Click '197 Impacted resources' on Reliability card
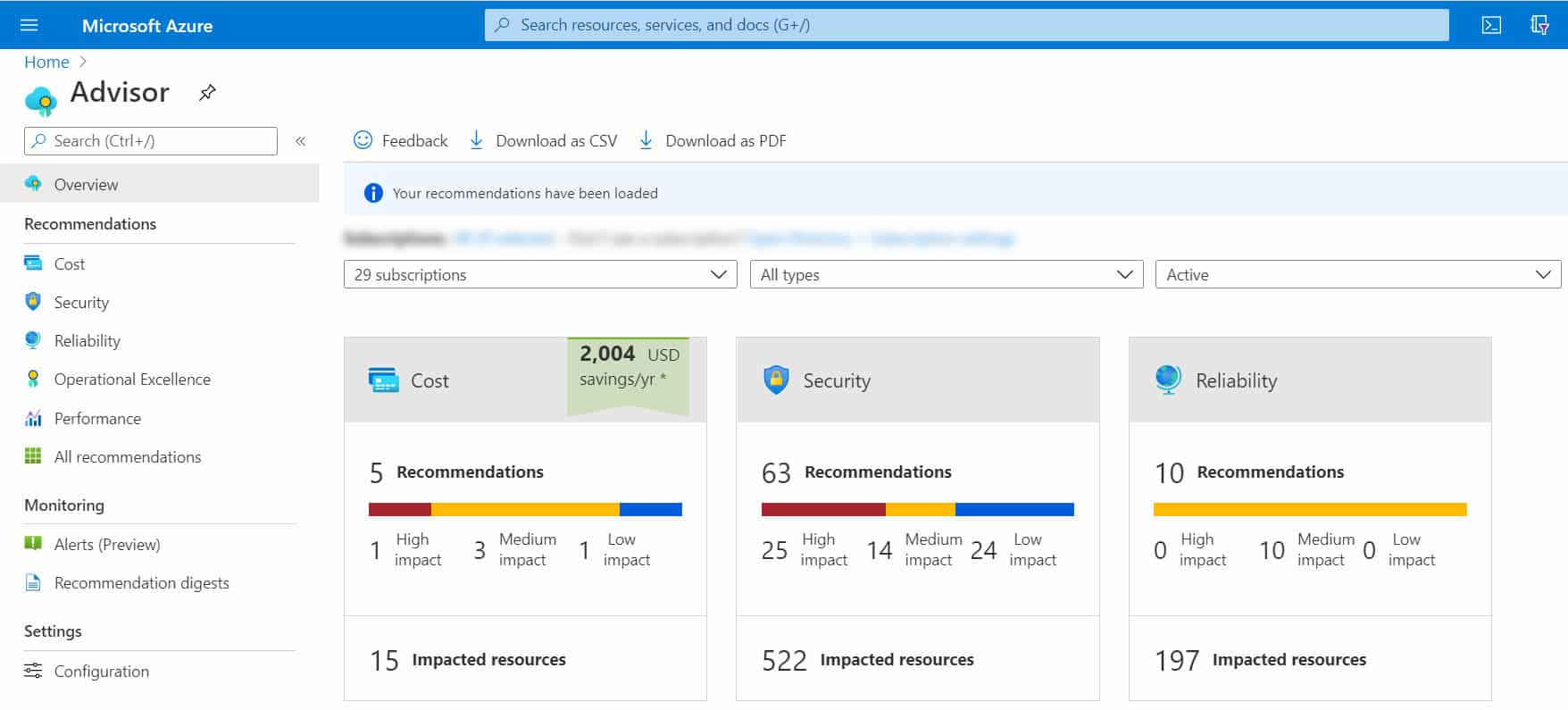 1261,660
